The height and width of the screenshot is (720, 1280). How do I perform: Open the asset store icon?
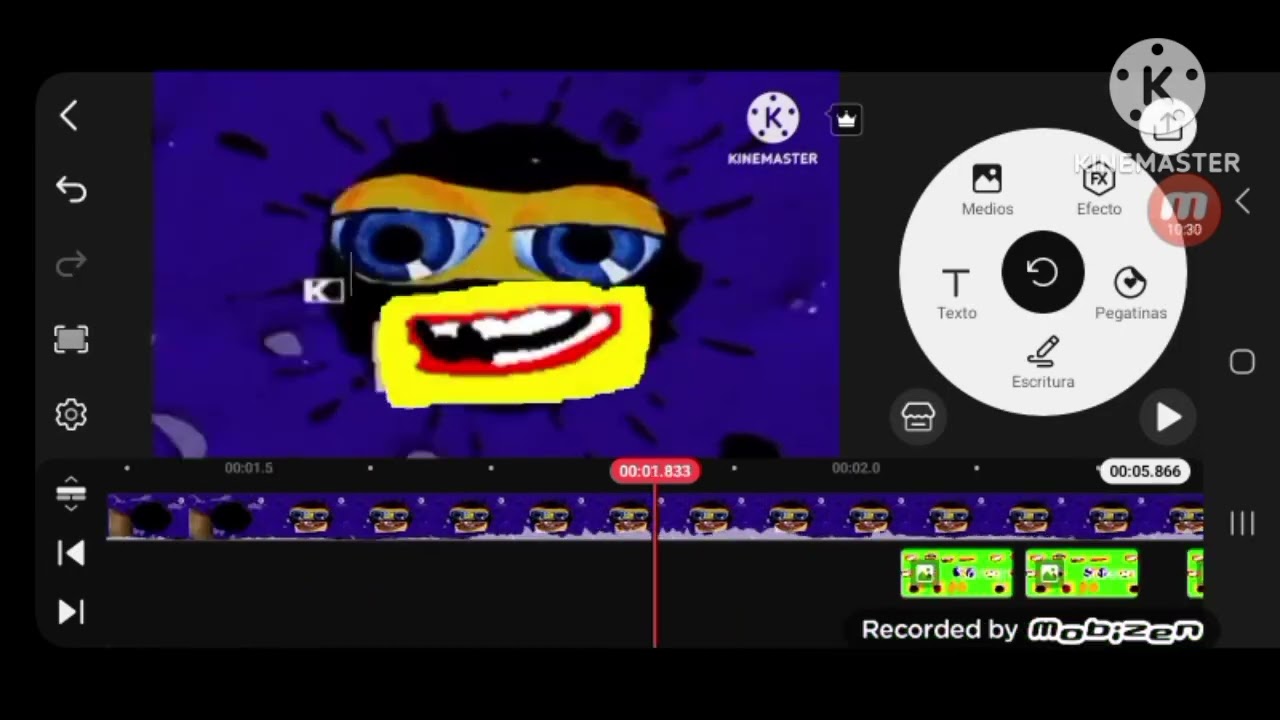pos(918,417)
